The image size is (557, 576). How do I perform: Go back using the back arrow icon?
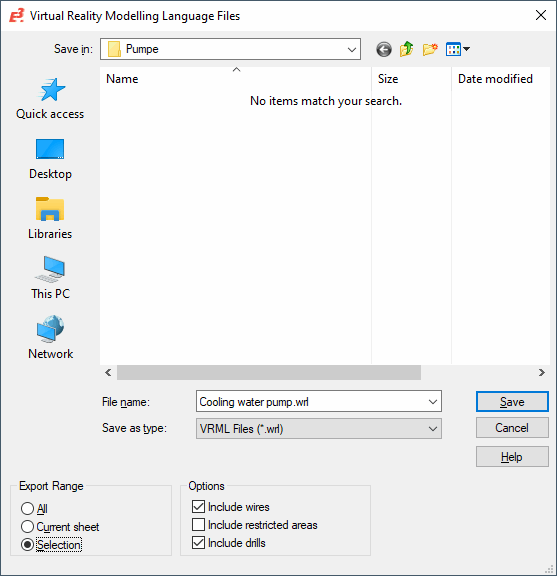coord(384,49)
